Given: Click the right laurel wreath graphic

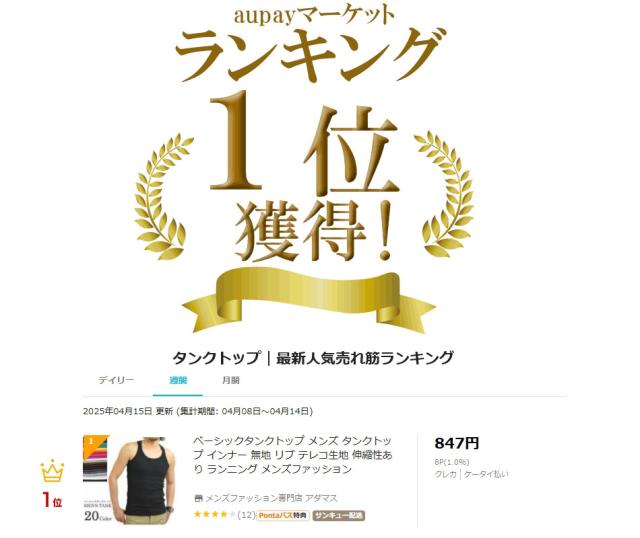Looking at the screenshot, I should [x=444, y=194].
